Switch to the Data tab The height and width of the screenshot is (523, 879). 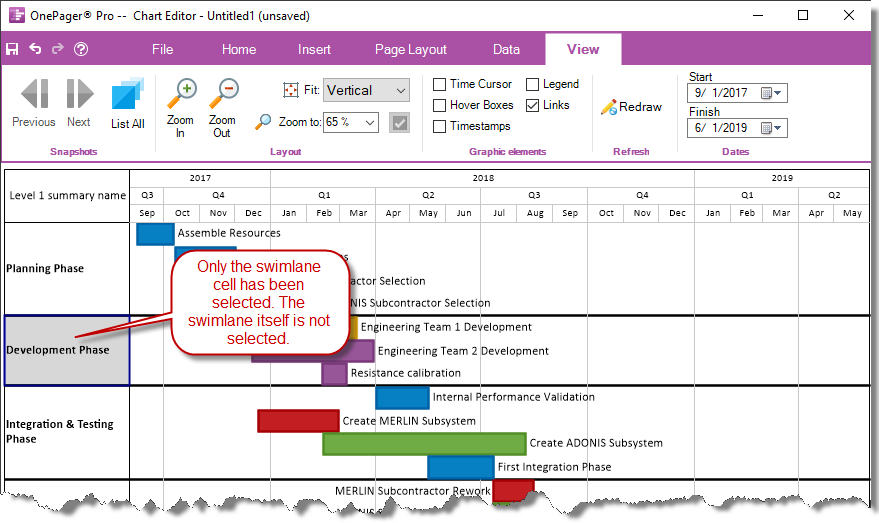click(506, 49)
